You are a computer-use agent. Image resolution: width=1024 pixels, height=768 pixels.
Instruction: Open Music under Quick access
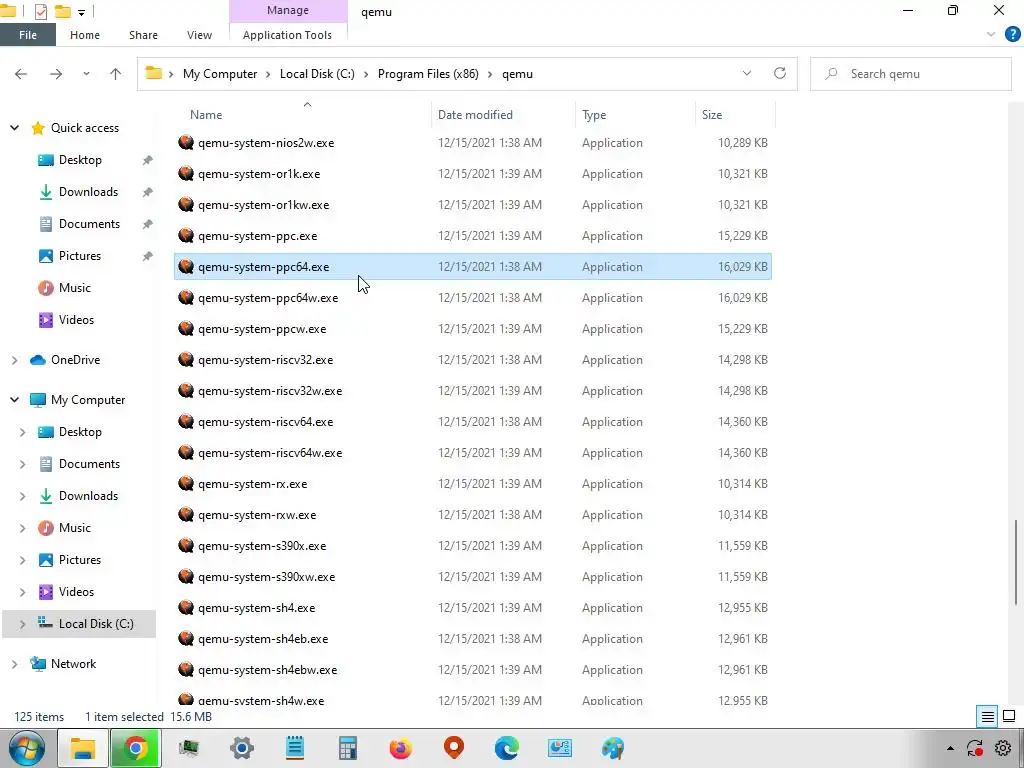tap(74, 288)
